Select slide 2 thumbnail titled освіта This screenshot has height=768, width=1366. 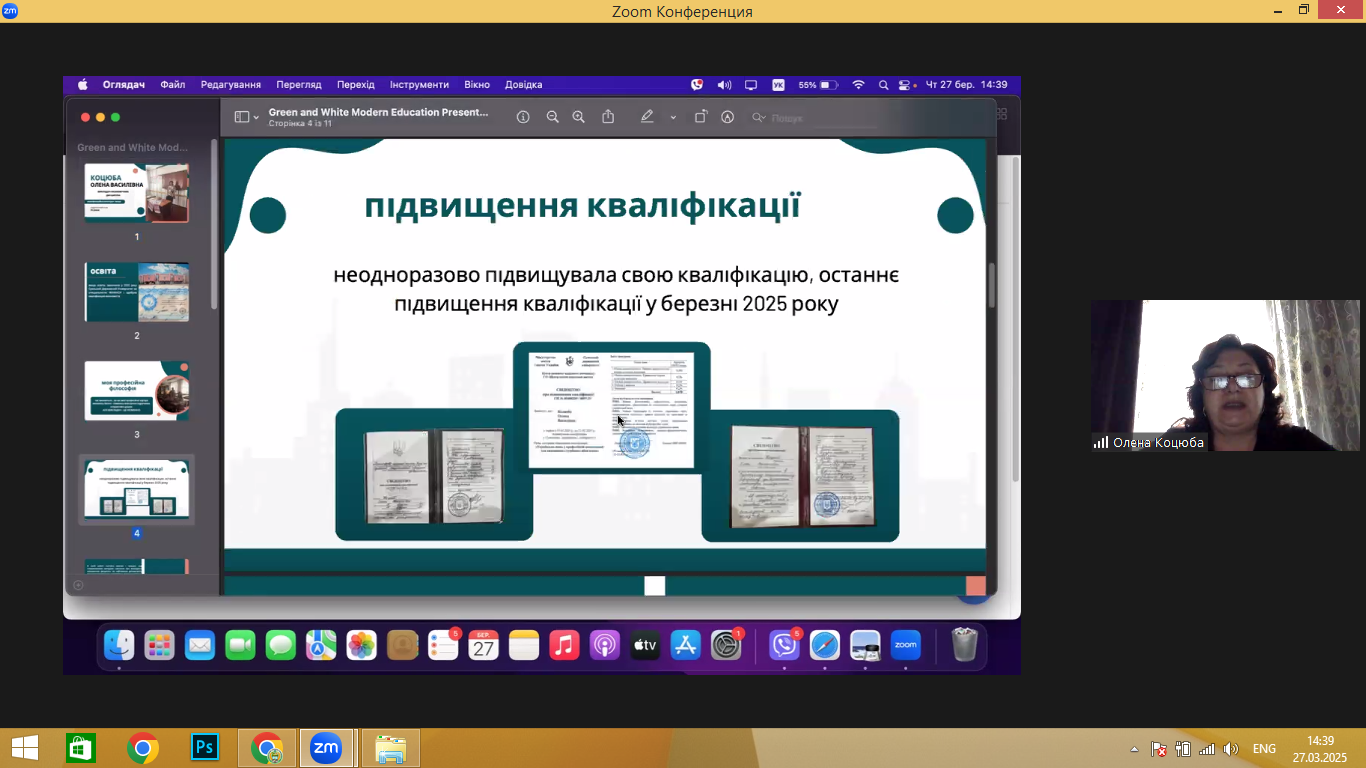coord(137,292)
